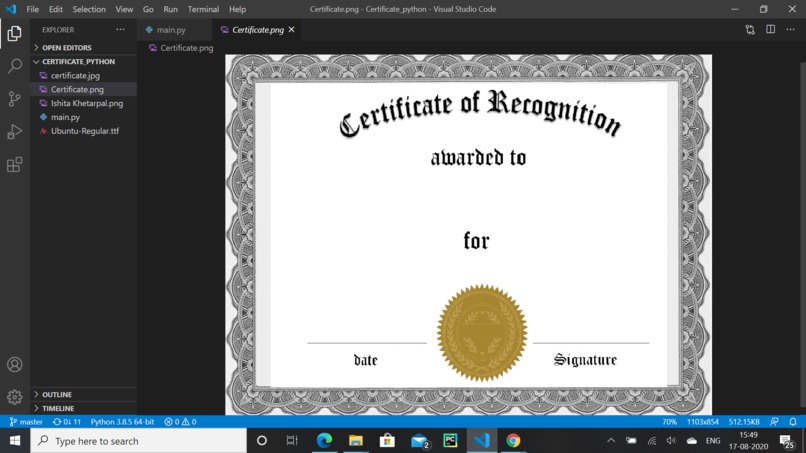Open Mail app from taskbar
806x453 pixels.
point(419,441)
